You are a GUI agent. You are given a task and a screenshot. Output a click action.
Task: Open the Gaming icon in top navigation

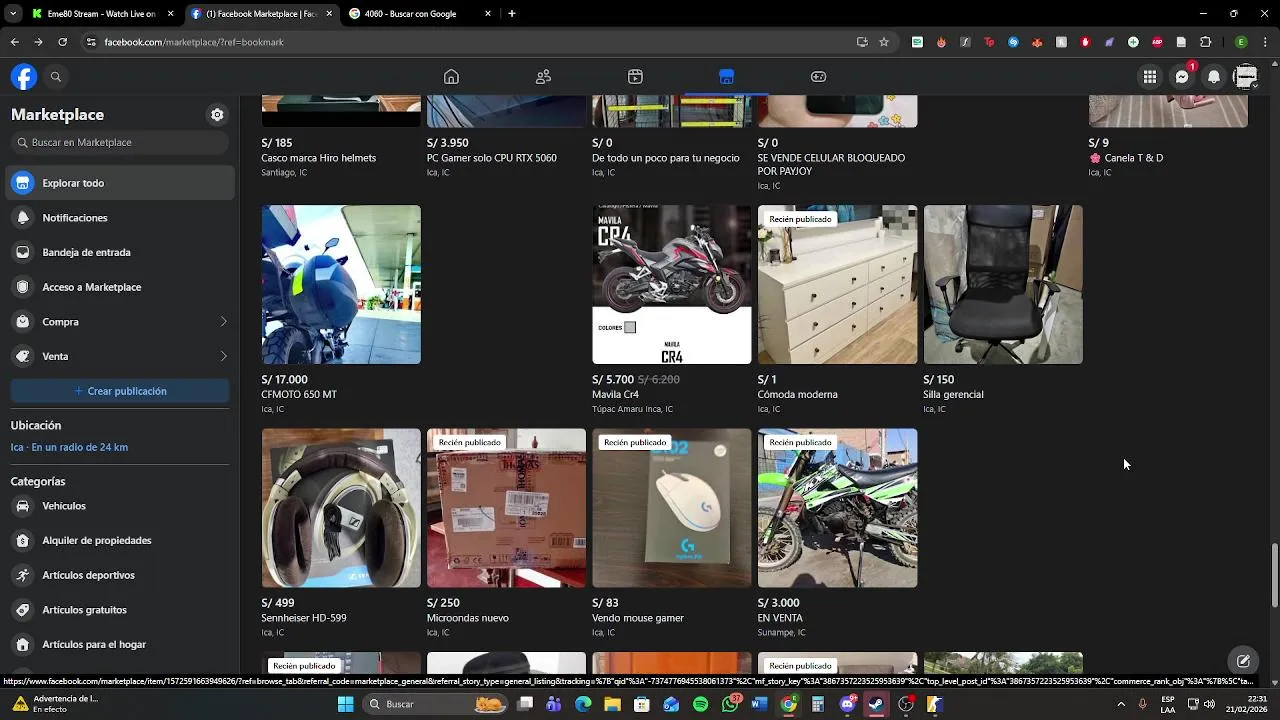pyautogui.click(x=818, y=77)
